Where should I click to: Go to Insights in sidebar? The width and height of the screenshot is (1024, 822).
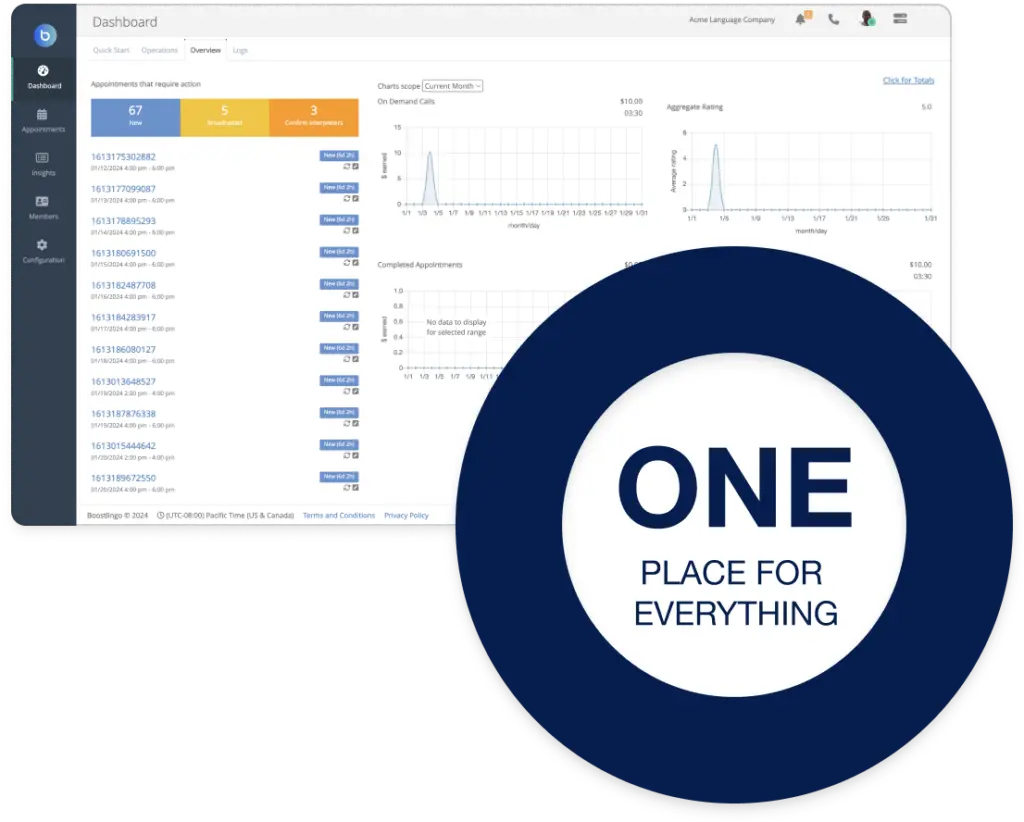tap(43, 165)
